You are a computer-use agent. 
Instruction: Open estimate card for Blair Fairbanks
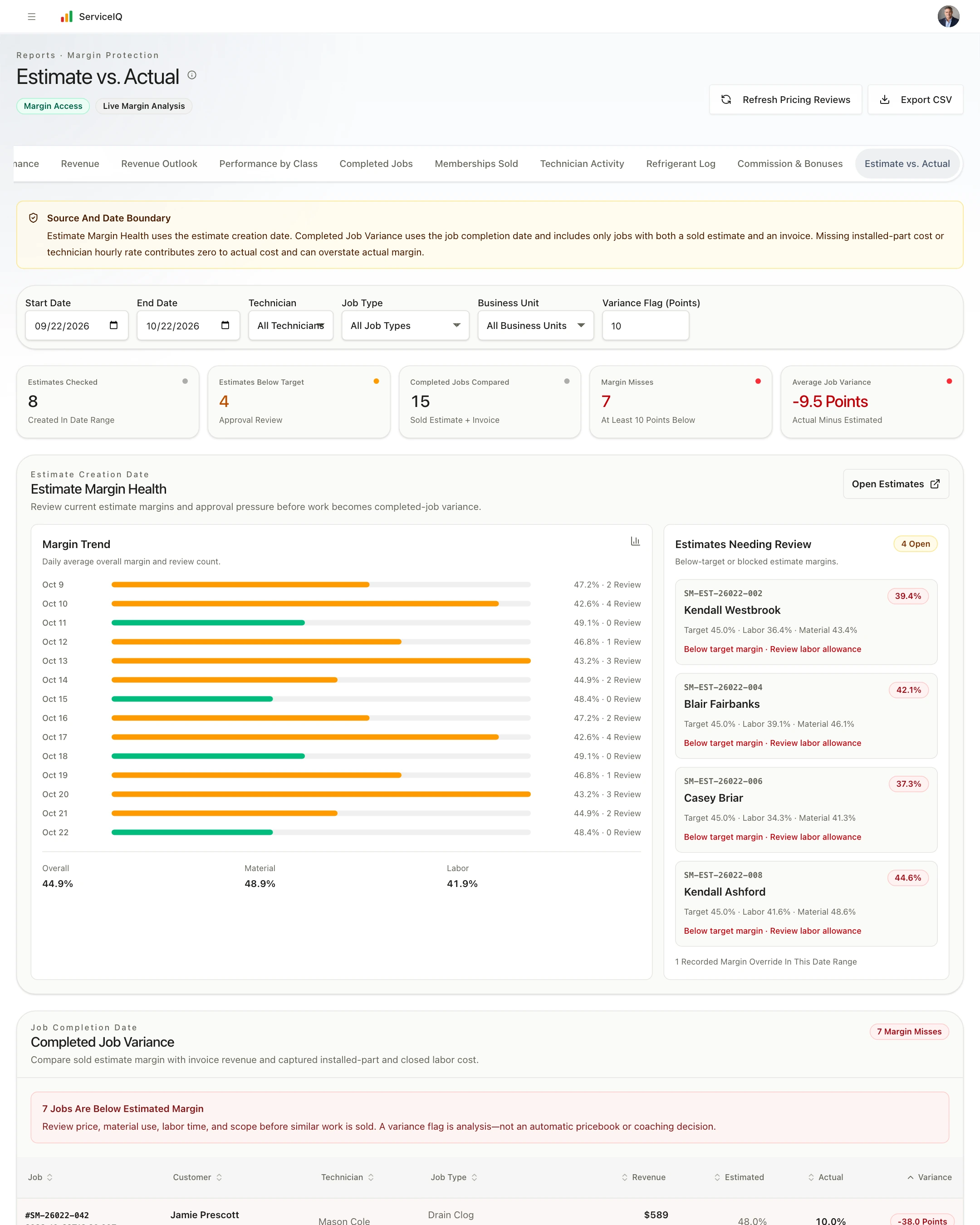(806, 716)
